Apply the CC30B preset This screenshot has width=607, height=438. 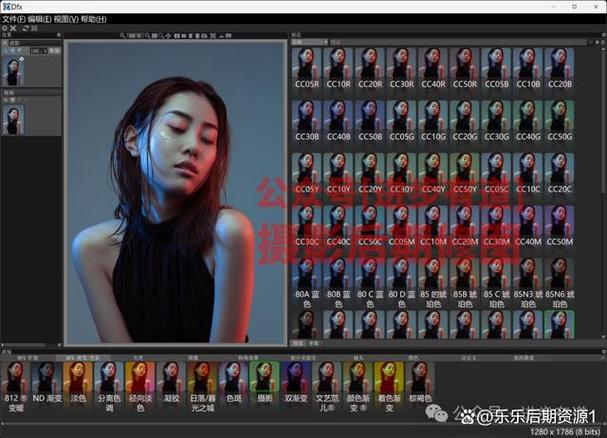(x=307, y=121)
